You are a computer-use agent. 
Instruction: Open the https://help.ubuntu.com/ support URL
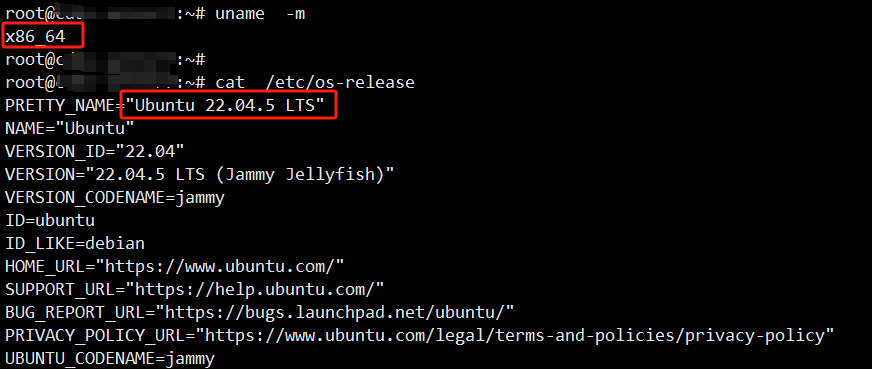point(255,289)
